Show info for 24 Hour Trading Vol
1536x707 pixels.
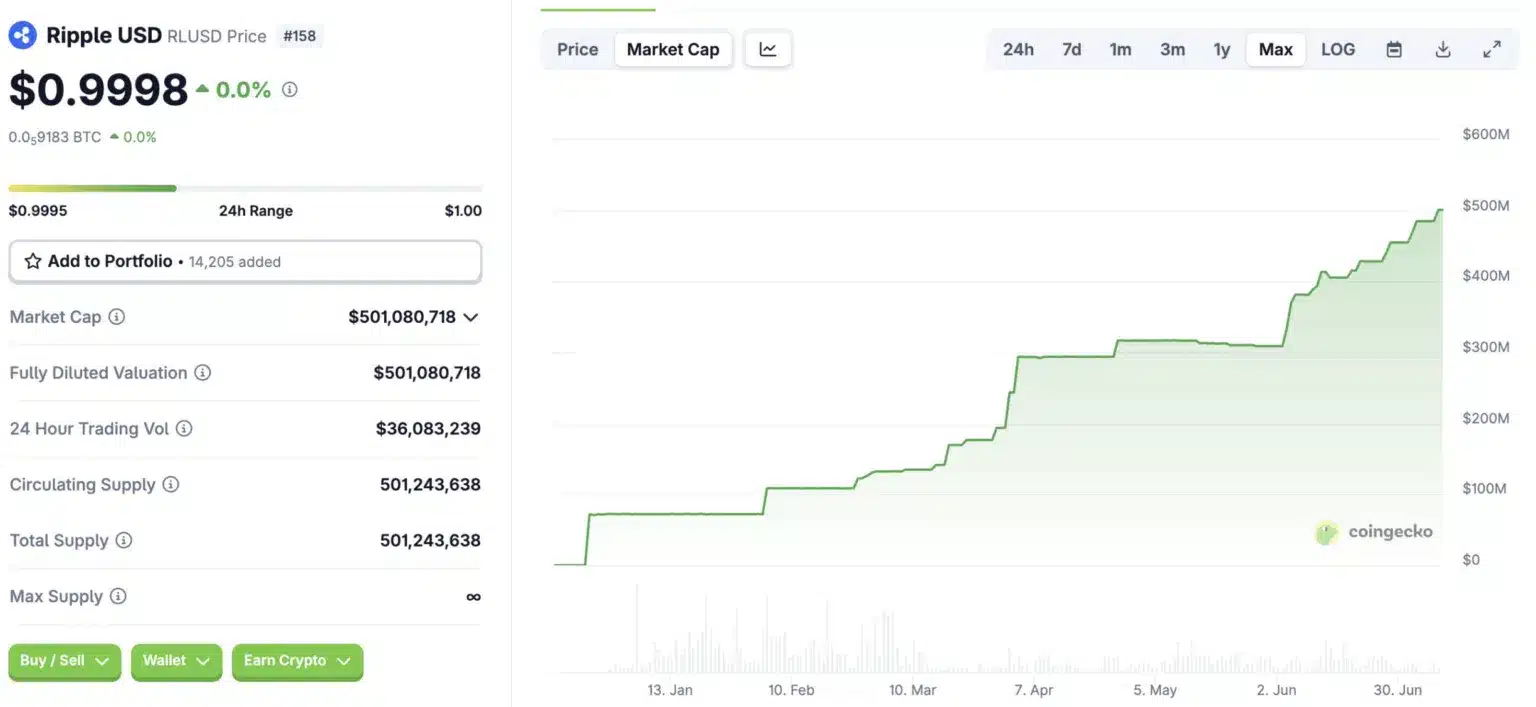pos(184,429)
